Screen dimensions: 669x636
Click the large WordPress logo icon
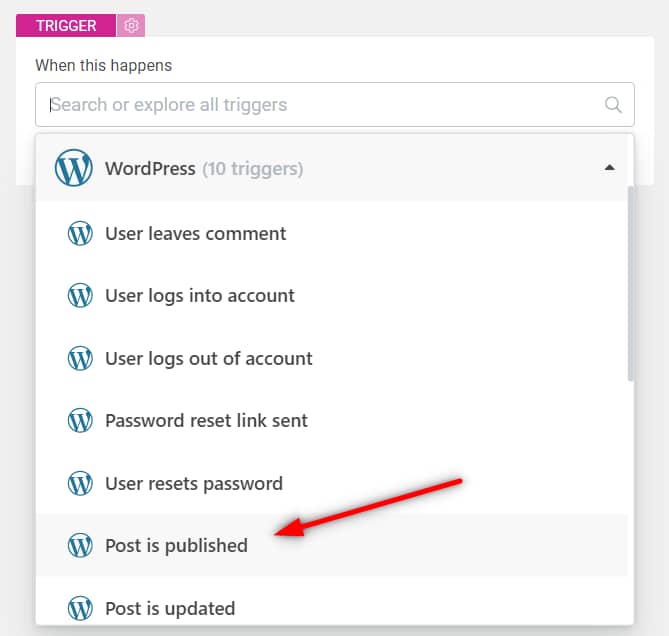(x=73, y=168)
